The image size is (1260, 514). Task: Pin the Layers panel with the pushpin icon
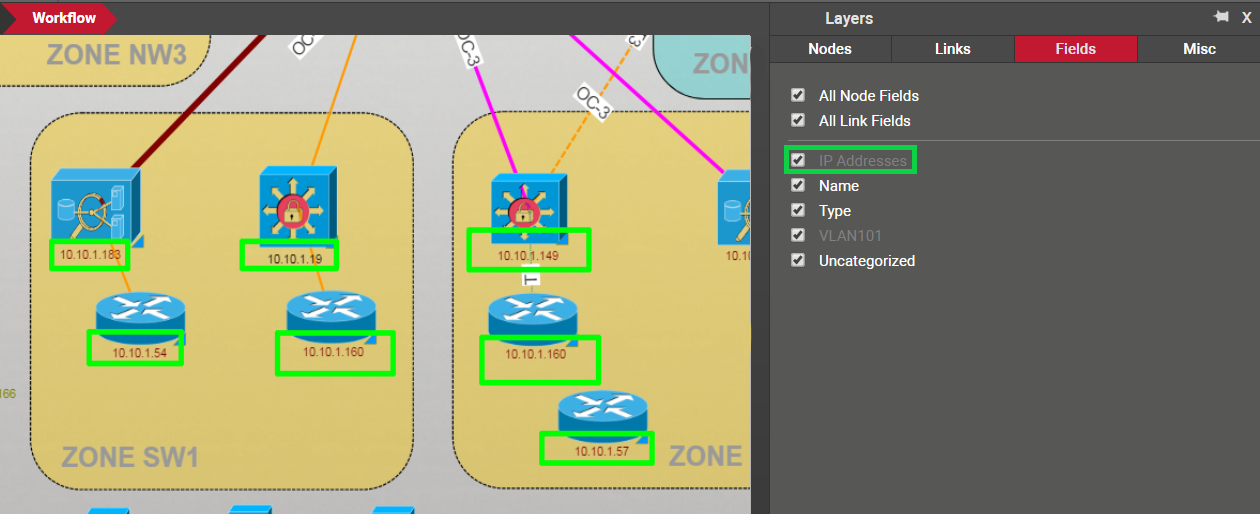[1221, 17]
